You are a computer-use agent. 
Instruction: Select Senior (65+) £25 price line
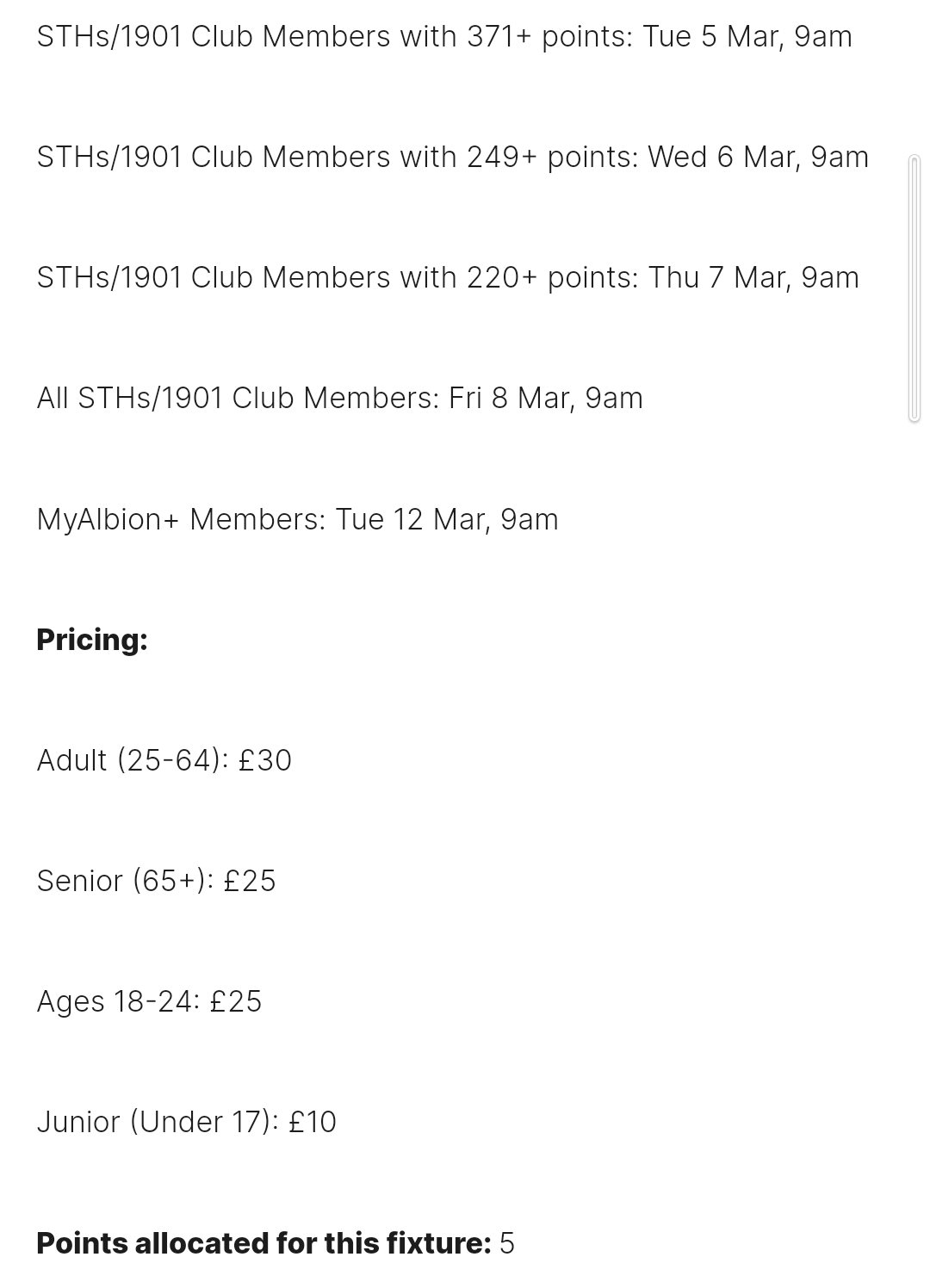tap(156, 881)
